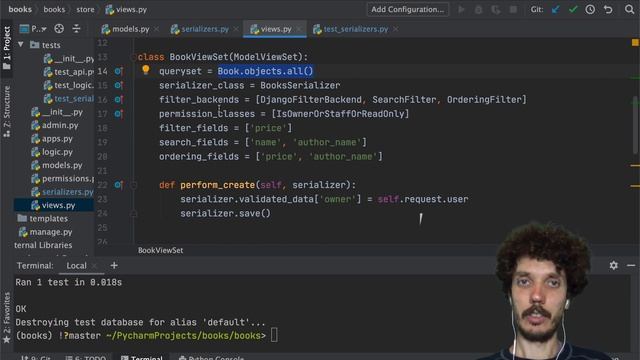The image size is (640, 360).
Task: Click 'Ran 1 test in 0.018s' text
Action: coord(69,282)
